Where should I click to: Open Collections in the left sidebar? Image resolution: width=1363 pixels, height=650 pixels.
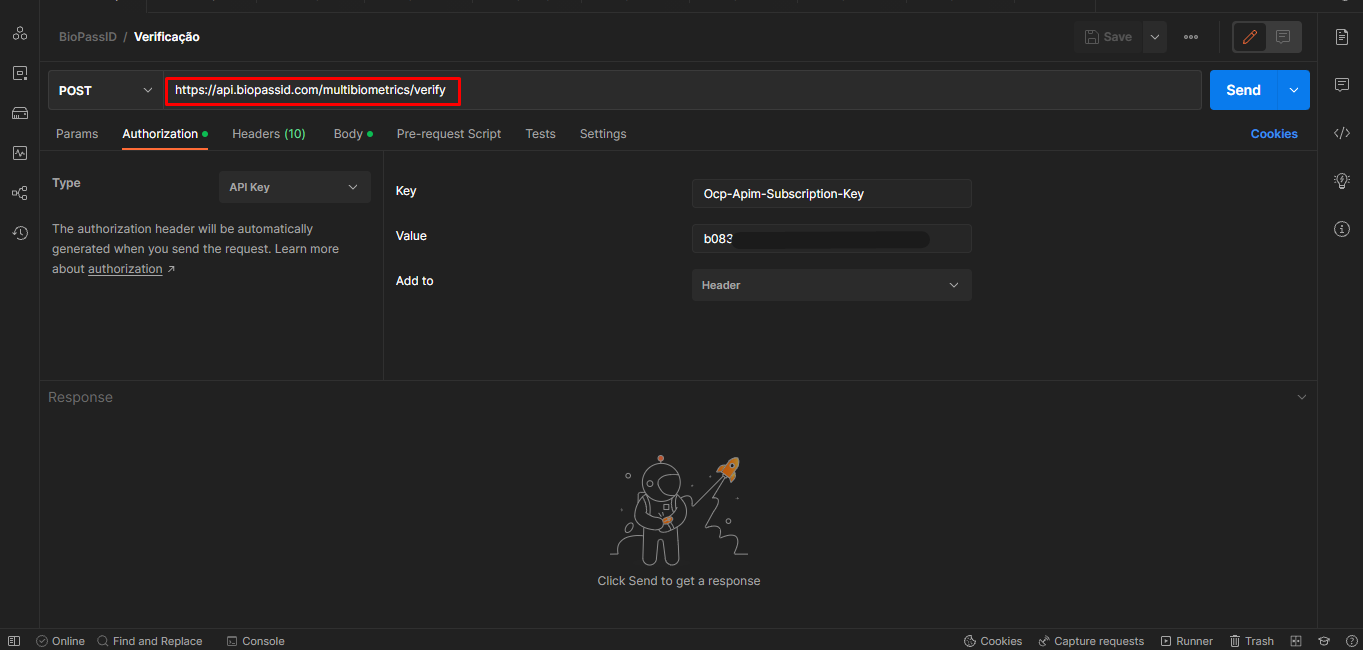[20, 33]
